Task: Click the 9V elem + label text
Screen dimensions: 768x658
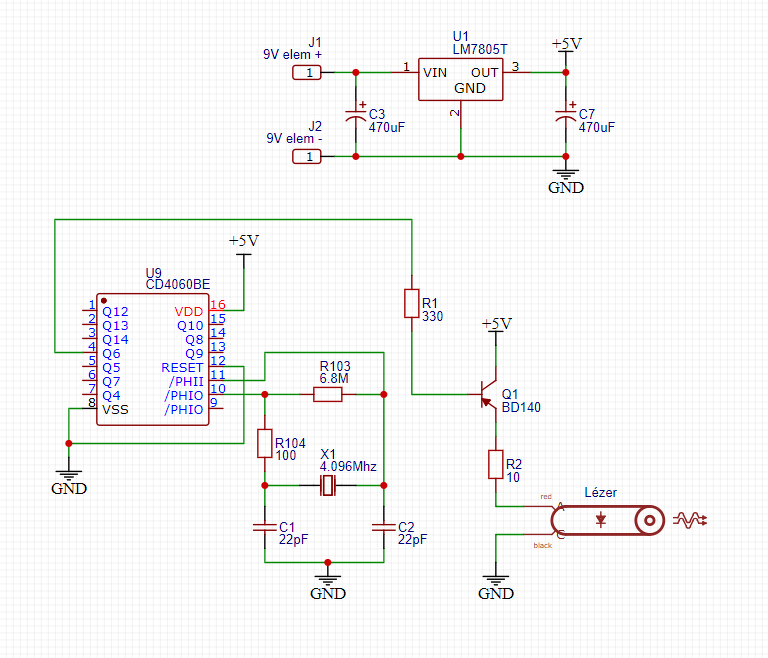Action: 292,54
